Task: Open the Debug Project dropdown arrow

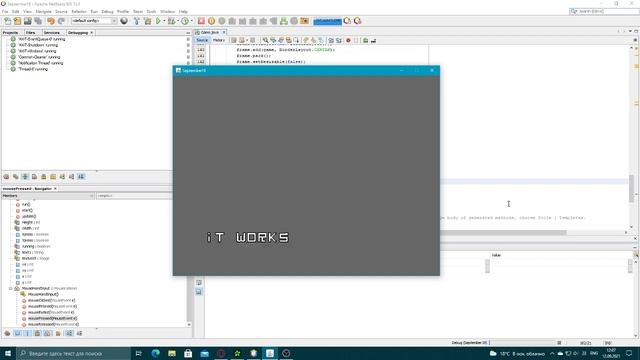Action: tap(178, 21)
